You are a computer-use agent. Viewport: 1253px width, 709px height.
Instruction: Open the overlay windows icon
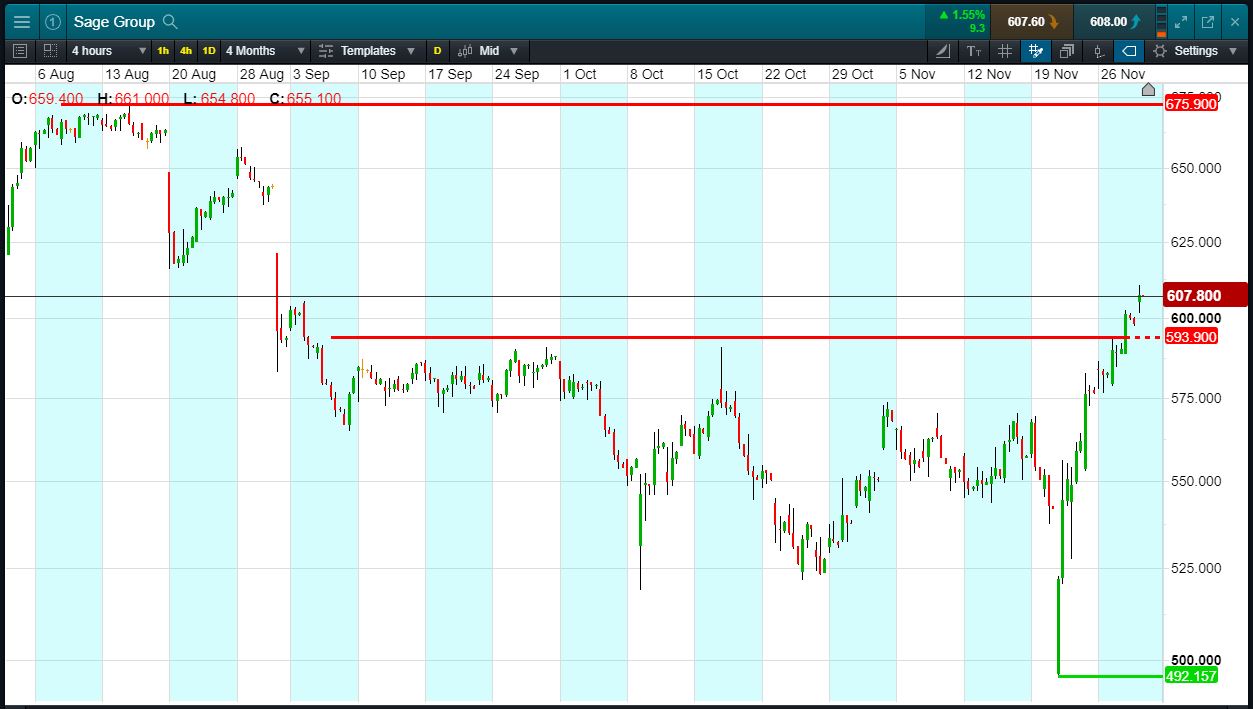click(x=1067, y=50)
